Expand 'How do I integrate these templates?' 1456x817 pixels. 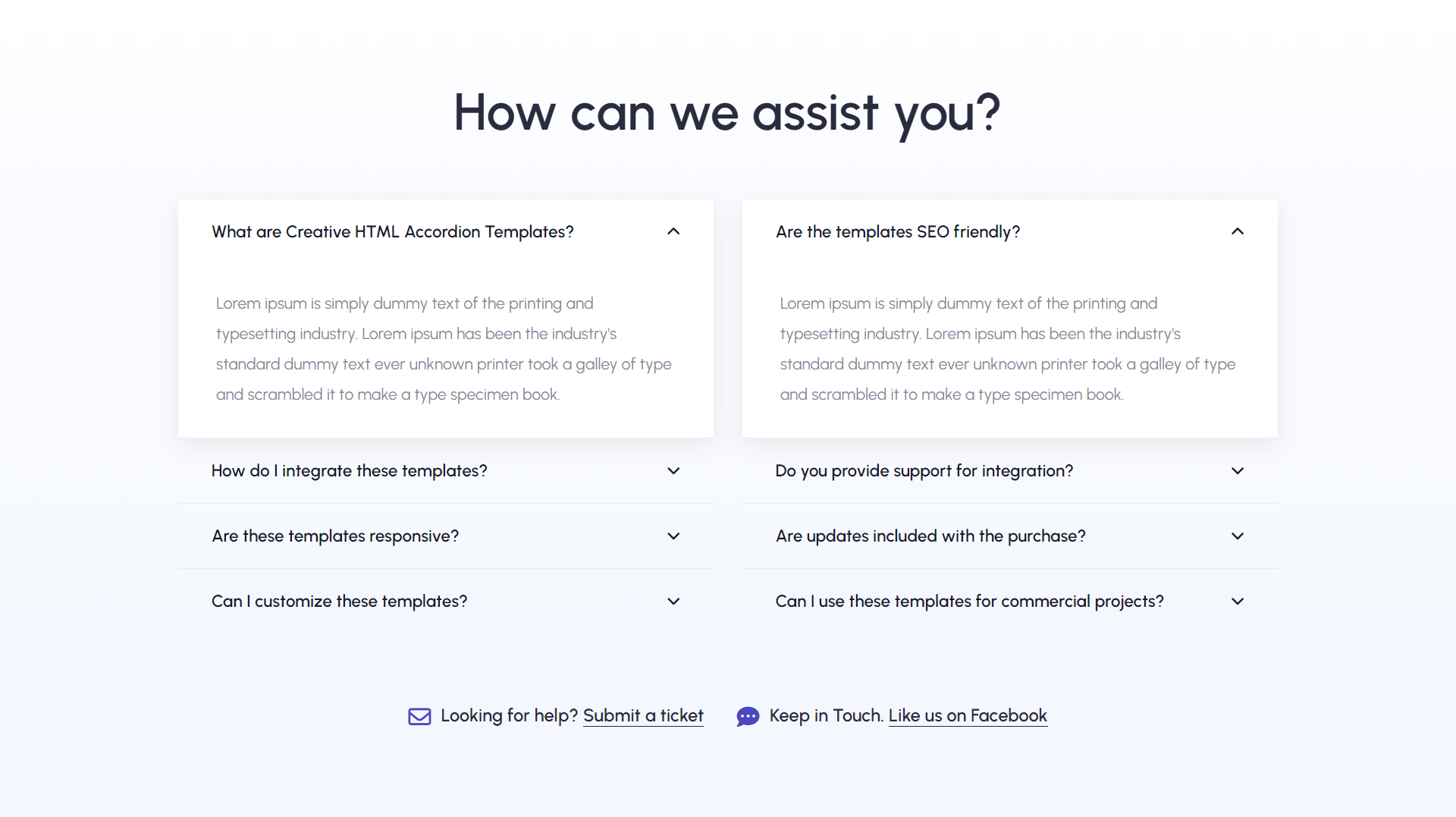pyautogui.click(x=349, y=470)
